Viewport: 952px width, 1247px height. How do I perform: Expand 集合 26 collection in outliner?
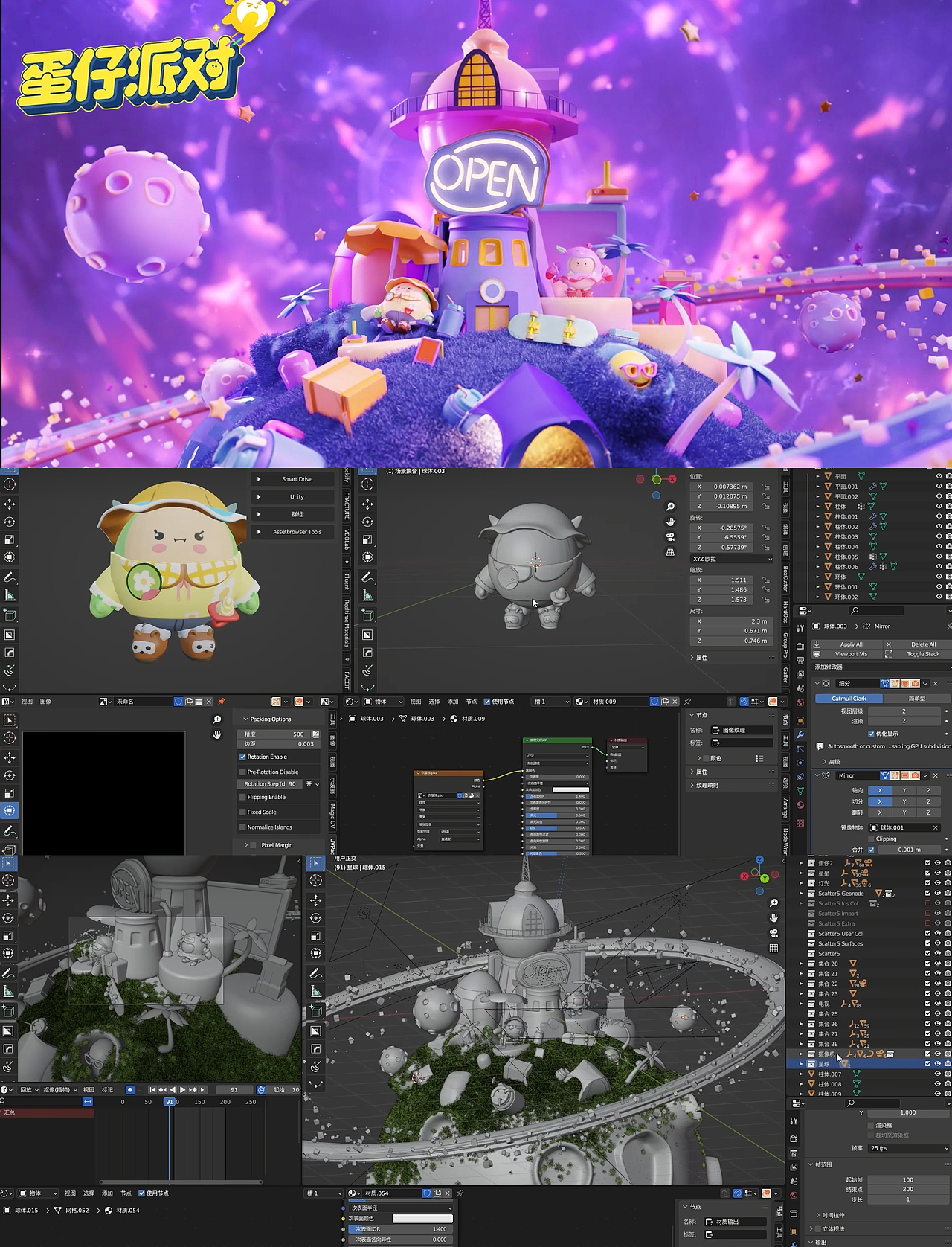[802, 1024]
